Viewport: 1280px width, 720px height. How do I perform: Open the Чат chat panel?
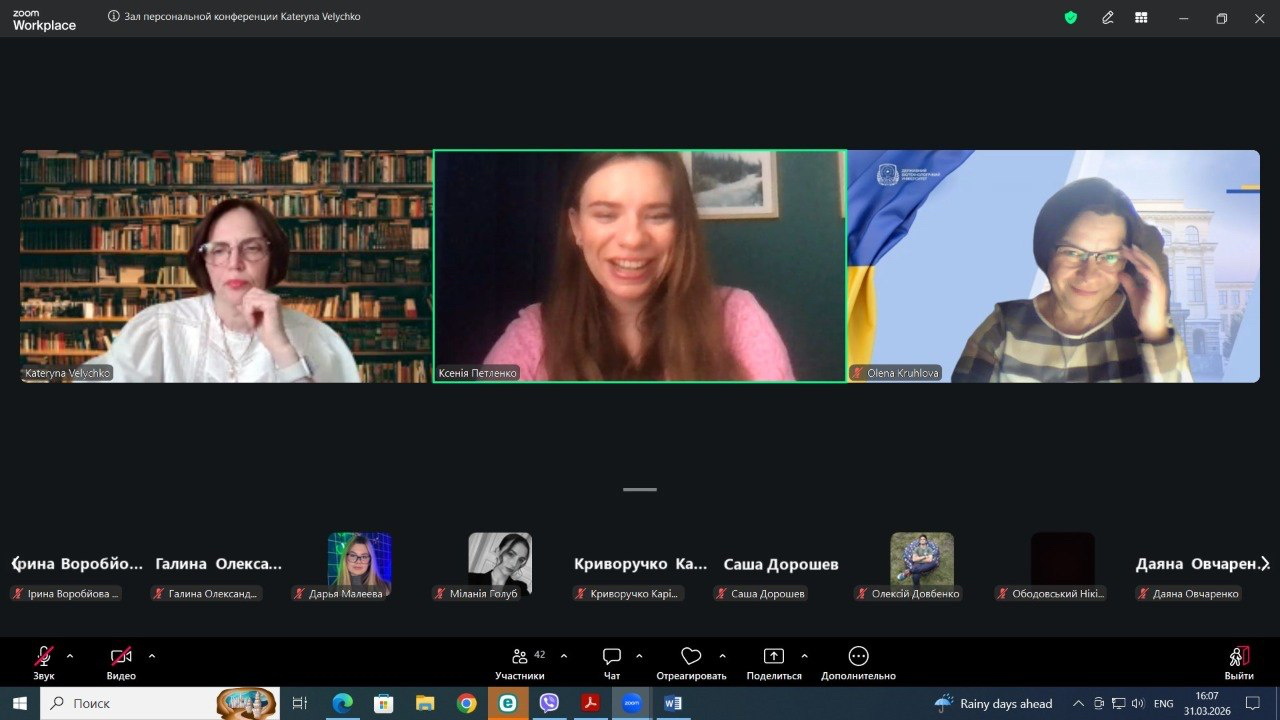point(612,657)
